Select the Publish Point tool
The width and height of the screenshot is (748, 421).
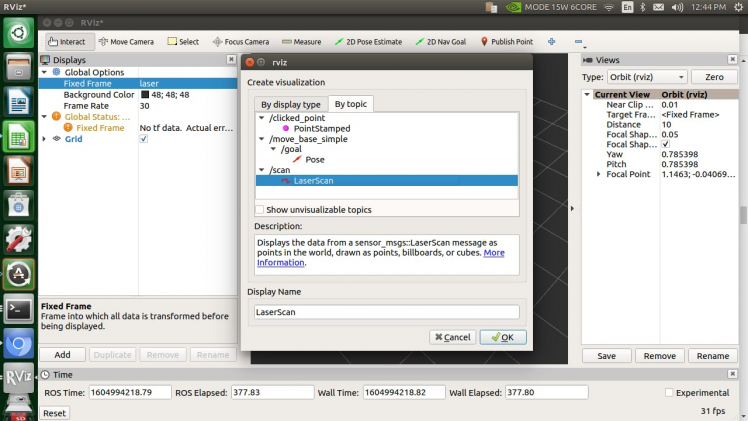click(507, 42)
